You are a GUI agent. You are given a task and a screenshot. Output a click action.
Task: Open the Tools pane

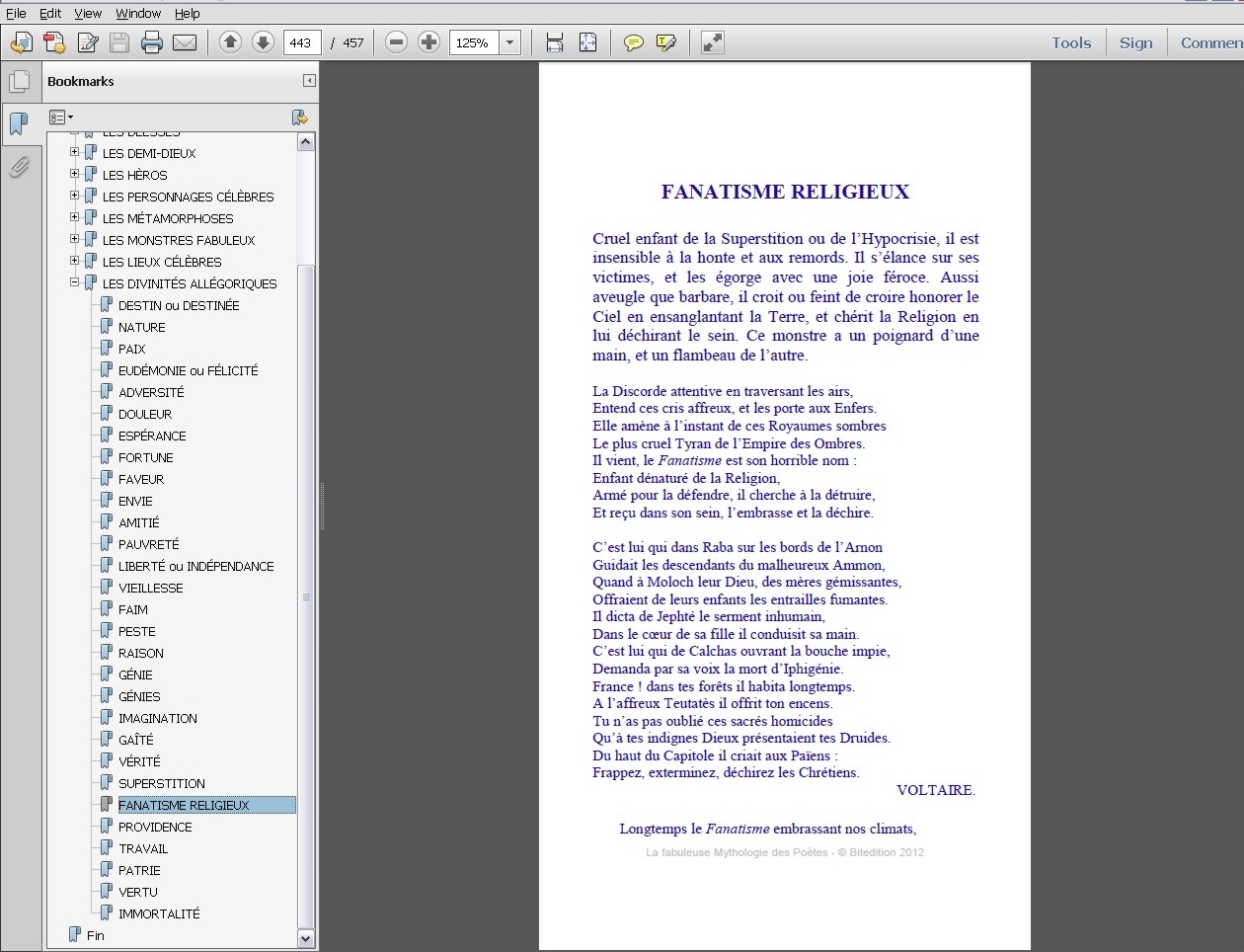[1071, 42]
